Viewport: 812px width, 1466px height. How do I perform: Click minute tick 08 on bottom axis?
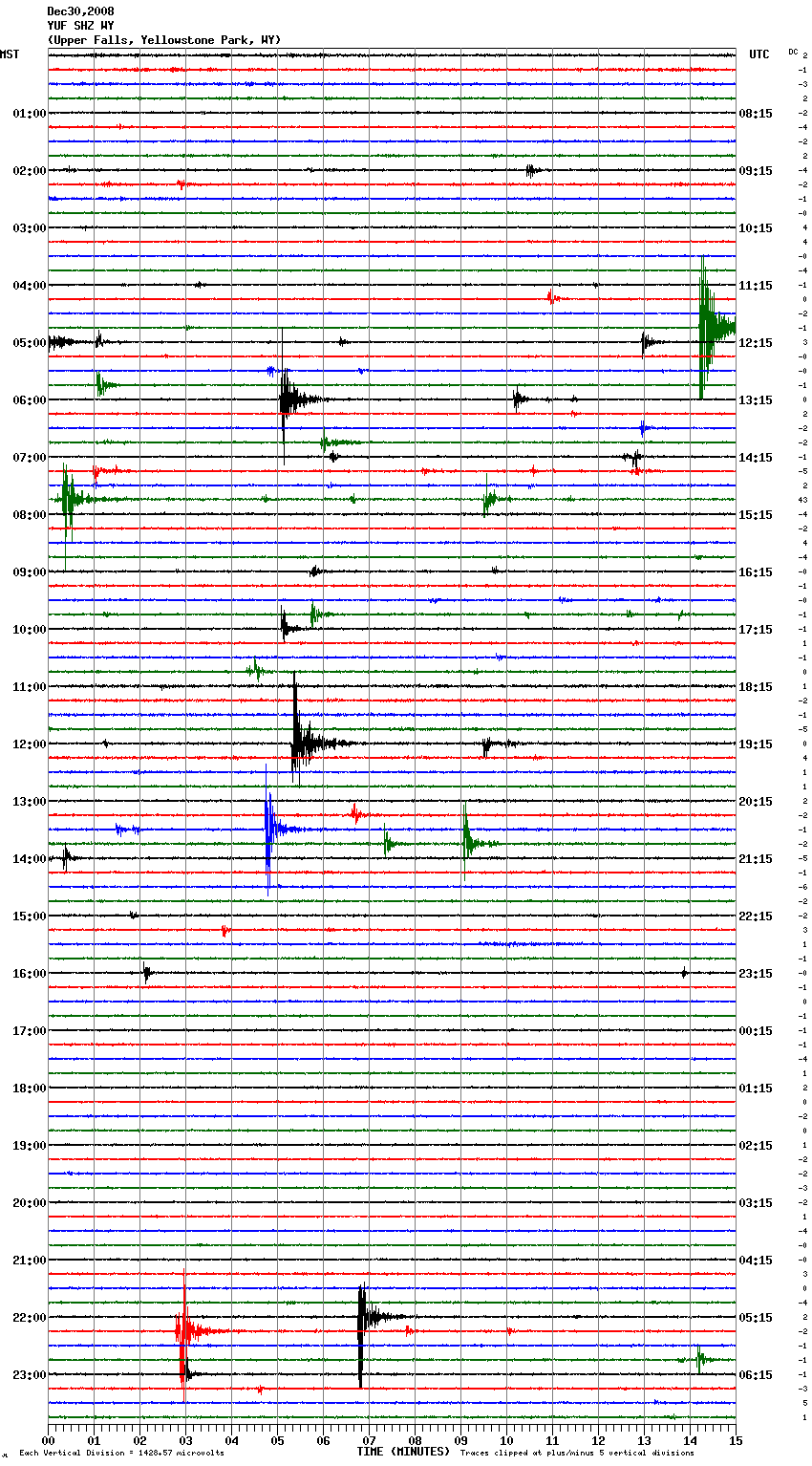(x=415, y=1440)
